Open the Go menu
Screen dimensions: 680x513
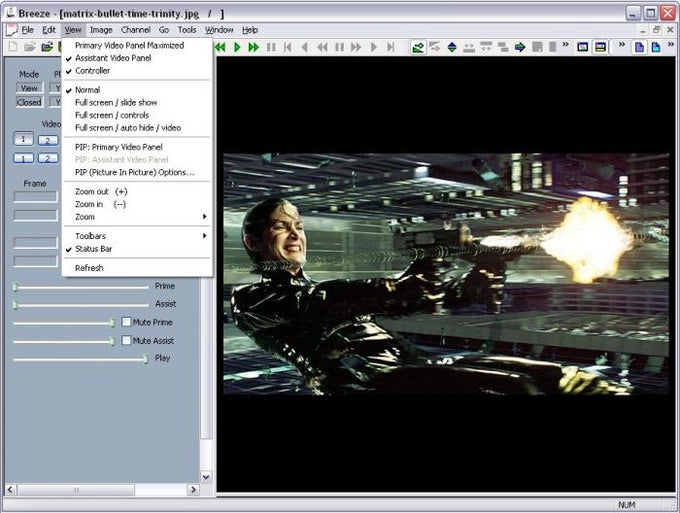164,30
